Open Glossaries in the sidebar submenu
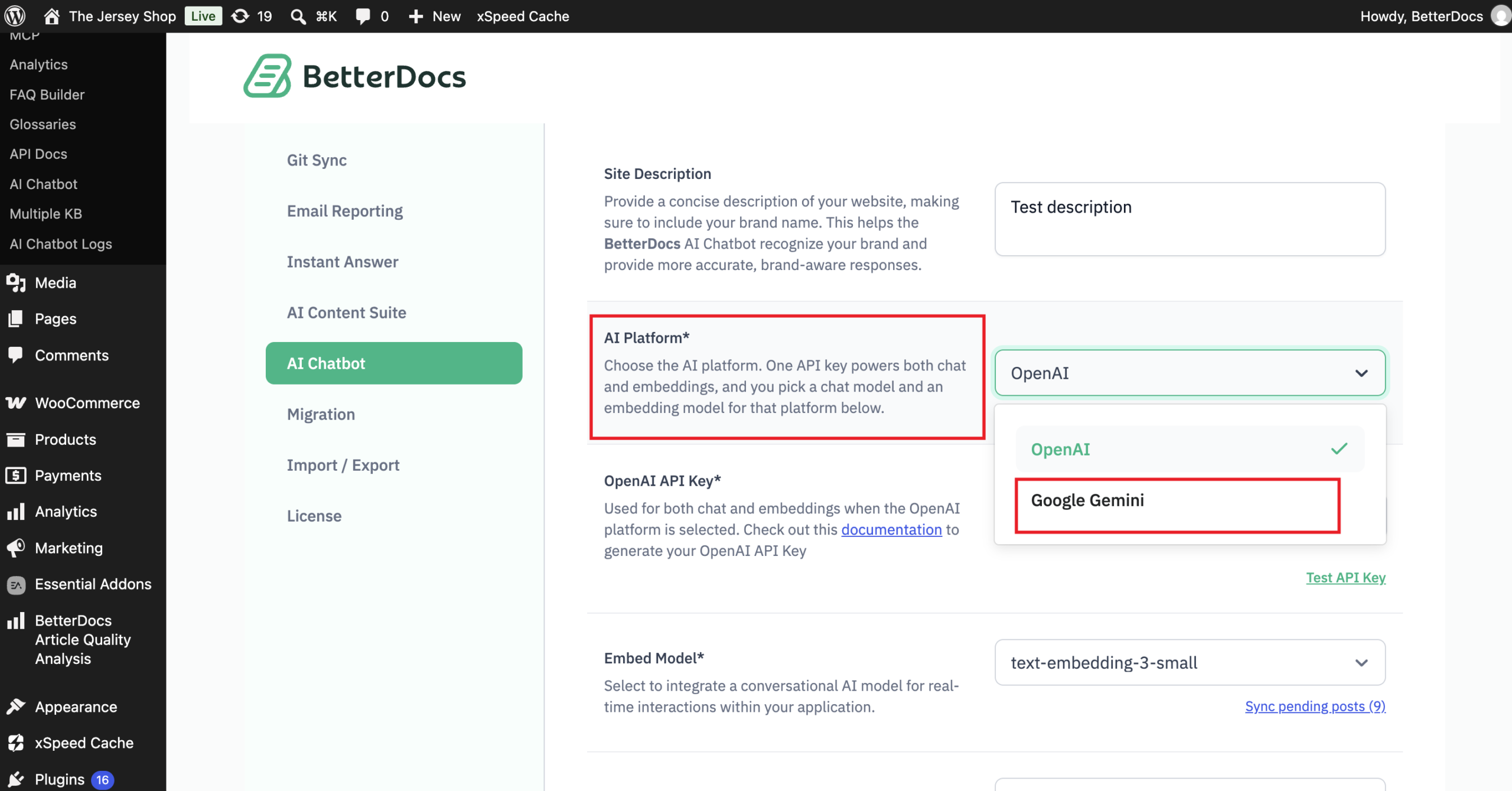Viewport: 1512px width, 791px height. (x=43, y=124)
